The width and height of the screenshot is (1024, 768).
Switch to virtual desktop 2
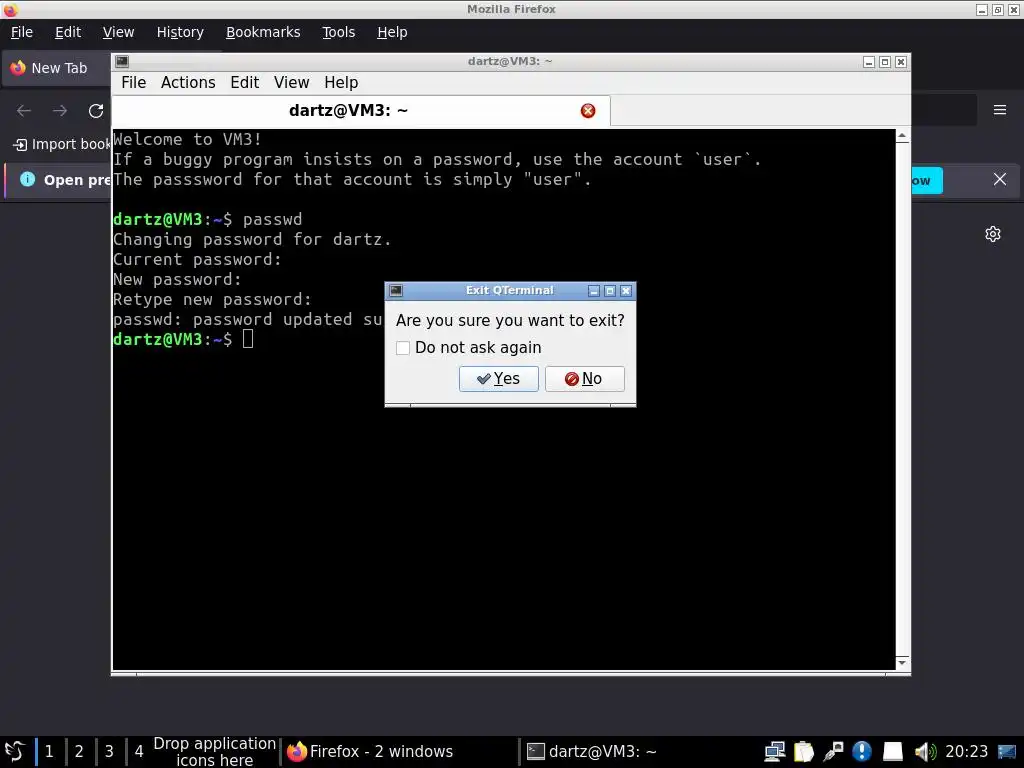coord(79,752)
